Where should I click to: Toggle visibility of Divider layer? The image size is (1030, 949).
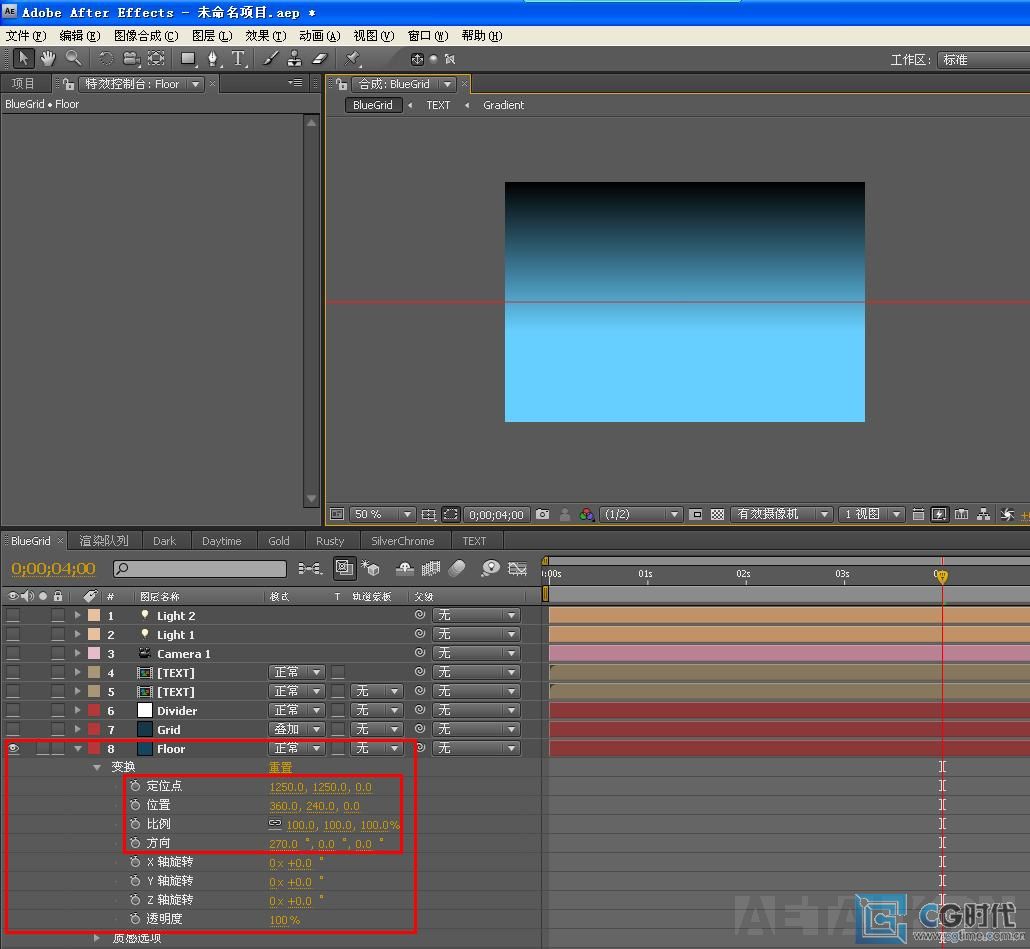13,711
